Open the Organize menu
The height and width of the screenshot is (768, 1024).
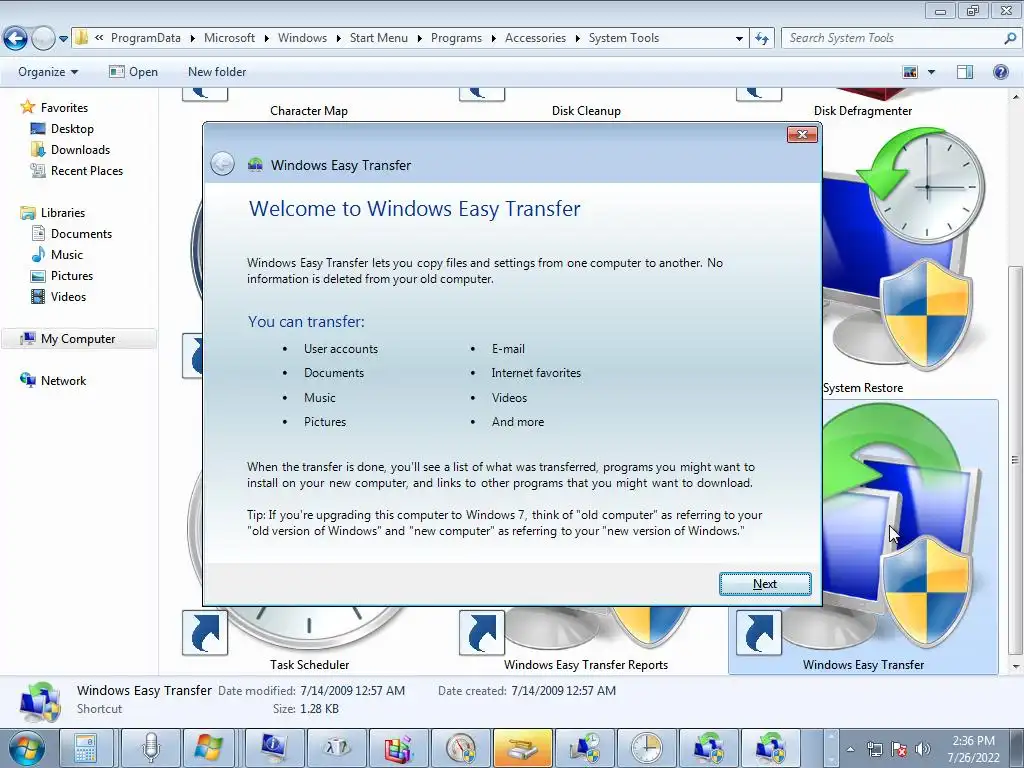point(48,72)
